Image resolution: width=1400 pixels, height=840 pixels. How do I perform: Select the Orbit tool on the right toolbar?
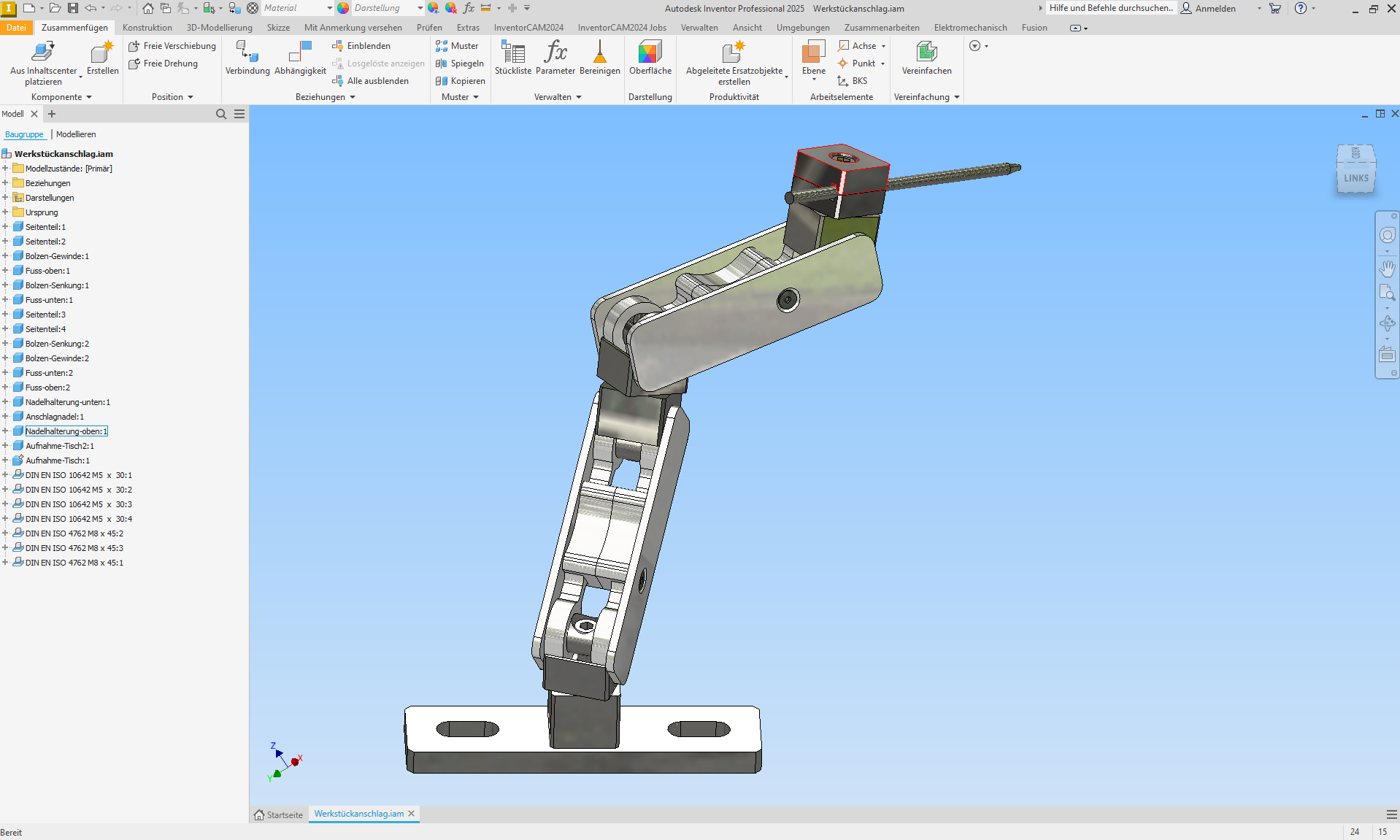[x=1388, y=323]
